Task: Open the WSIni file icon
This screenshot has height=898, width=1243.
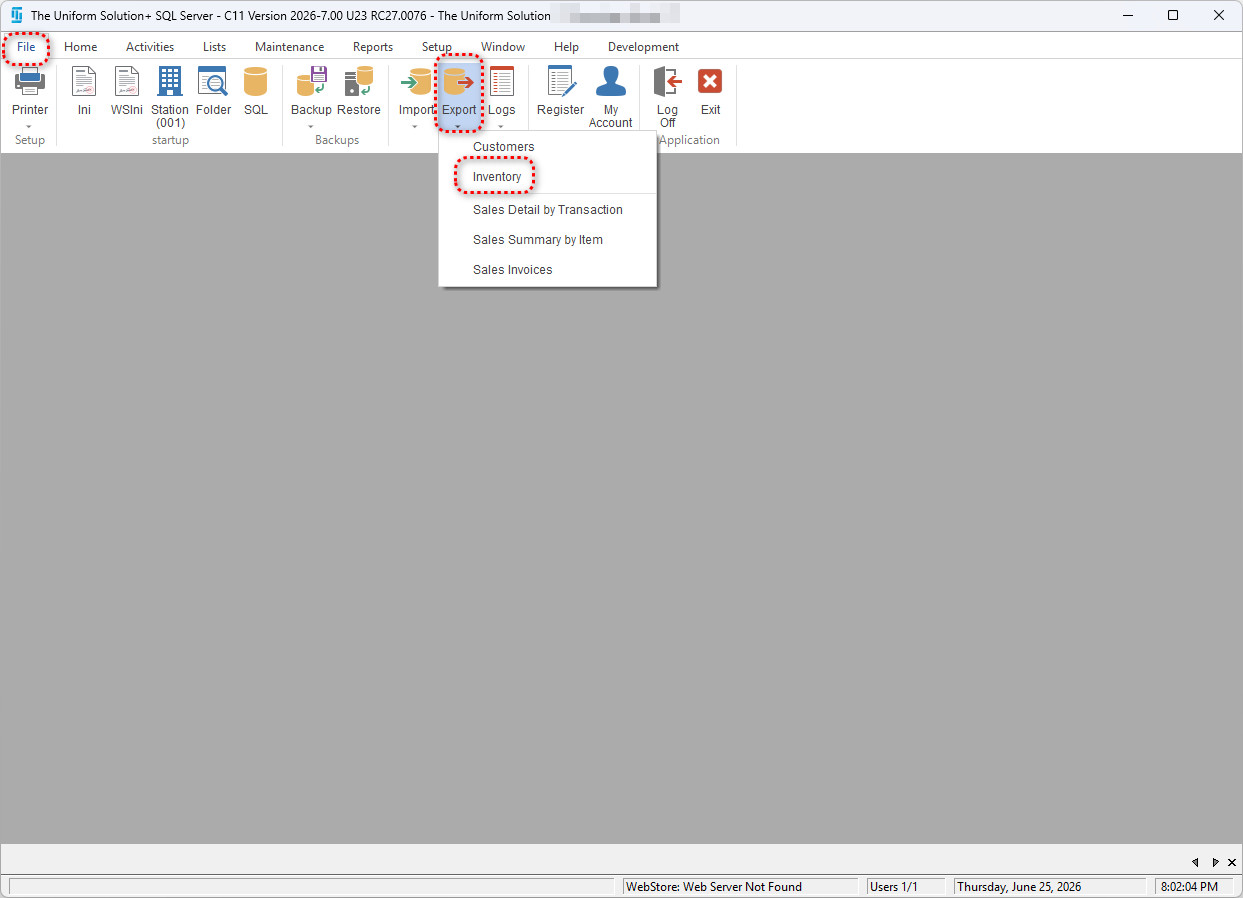Action: click(x=126, y=83)
